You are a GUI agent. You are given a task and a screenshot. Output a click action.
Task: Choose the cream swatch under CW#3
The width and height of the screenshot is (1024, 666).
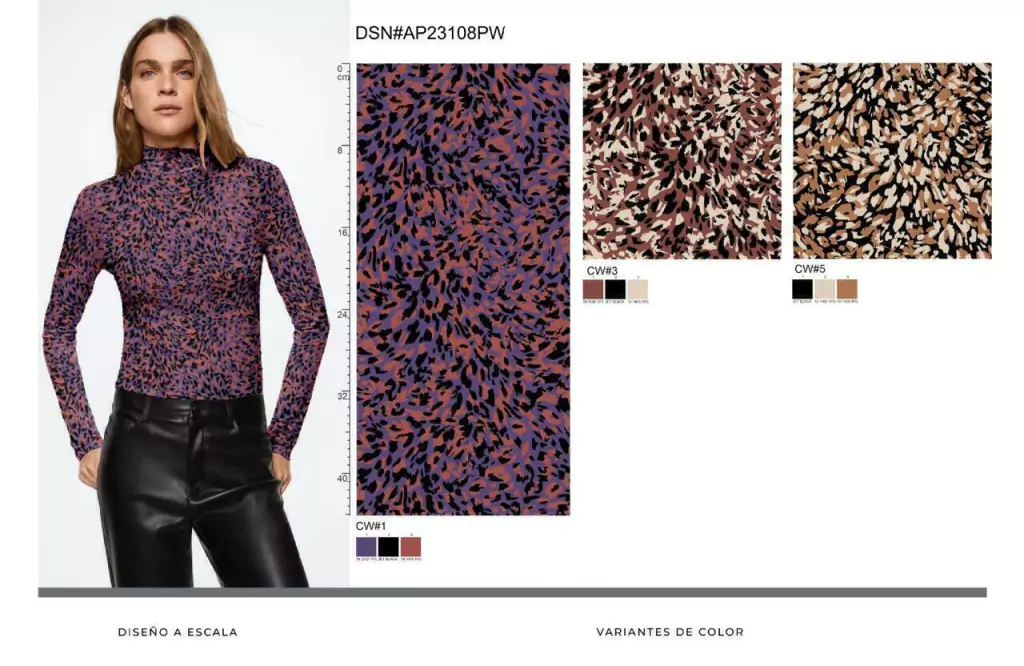click(x=637, y=289)
